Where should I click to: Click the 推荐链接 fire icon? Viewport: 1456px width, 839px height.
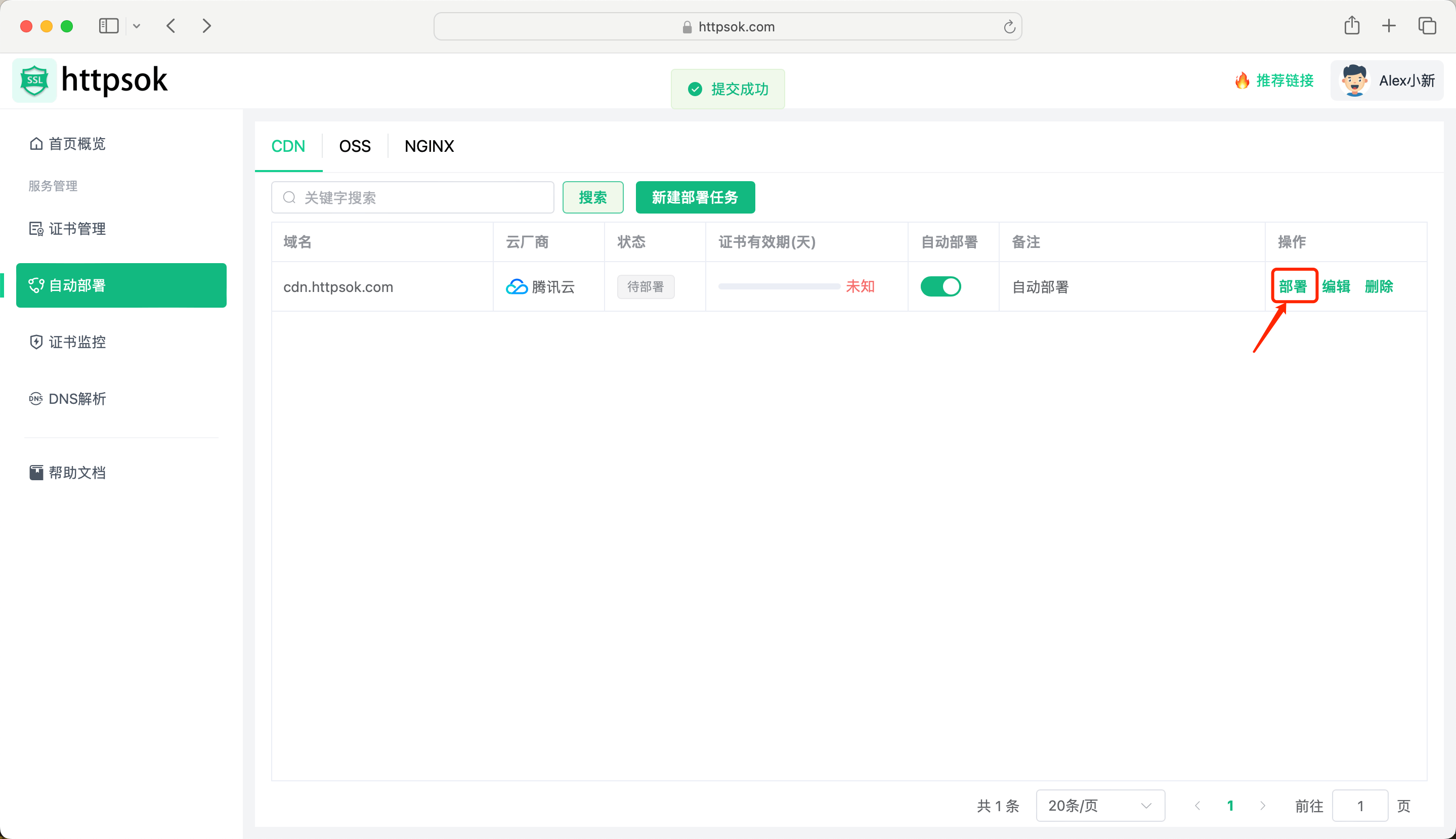click(1243, 80)
